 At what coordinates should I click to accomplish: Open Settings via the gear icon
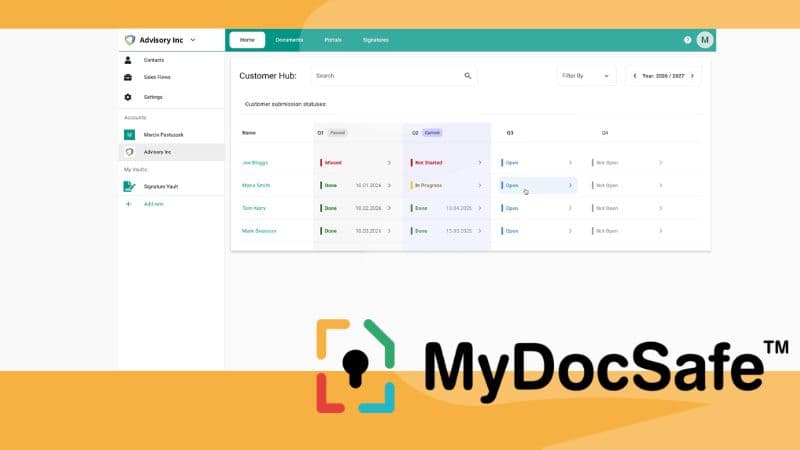pyautogui.click(x=128, y=97)
